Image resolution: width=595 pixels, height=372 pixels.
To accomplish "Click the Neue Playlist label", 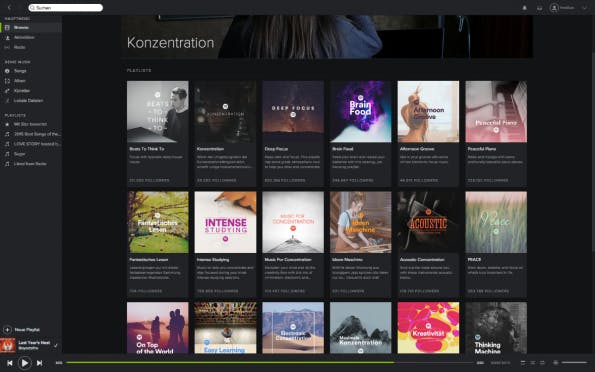I will pos(27,329).
